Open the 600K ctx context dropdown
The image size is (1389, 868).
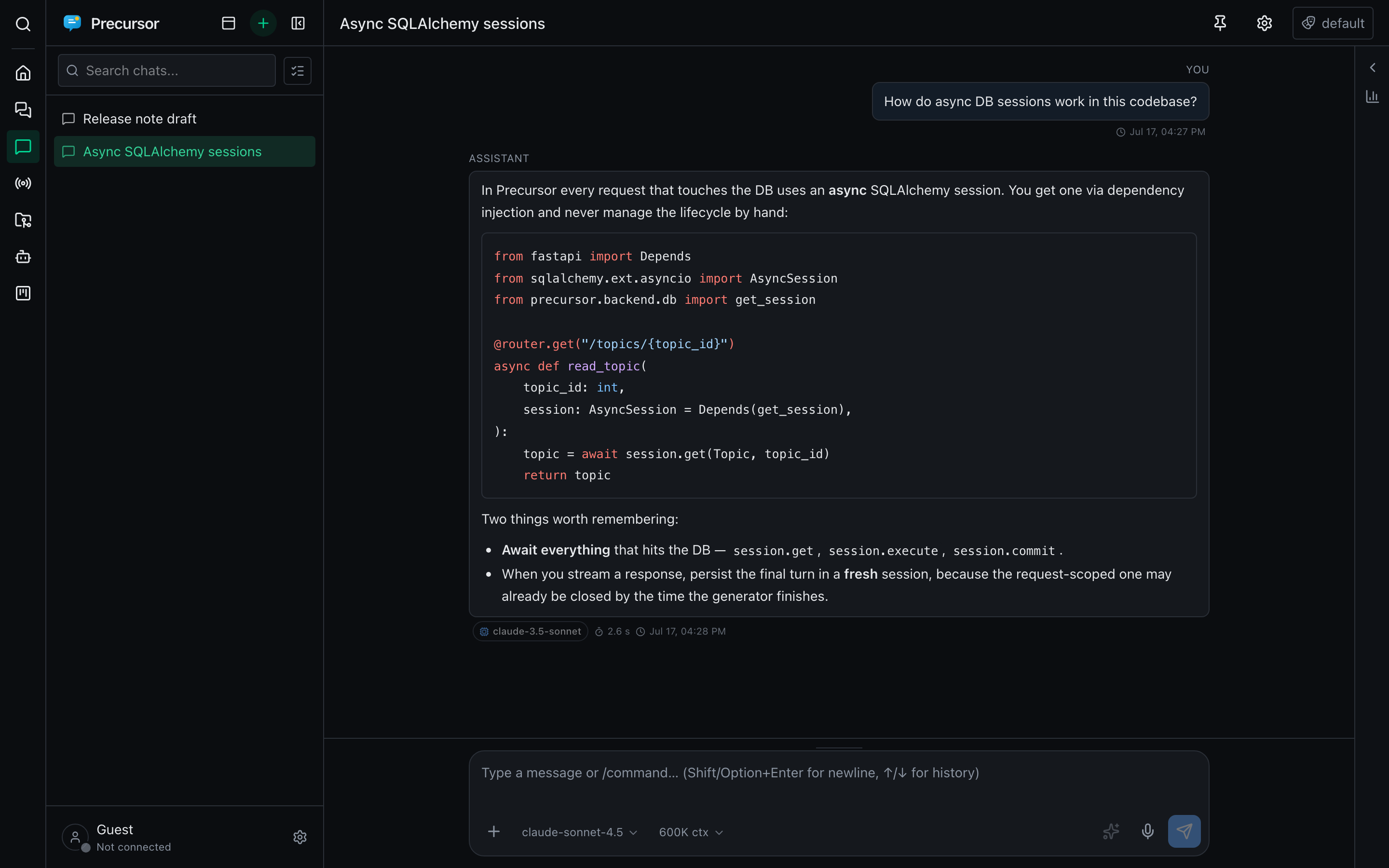click(x=691, y=832)
